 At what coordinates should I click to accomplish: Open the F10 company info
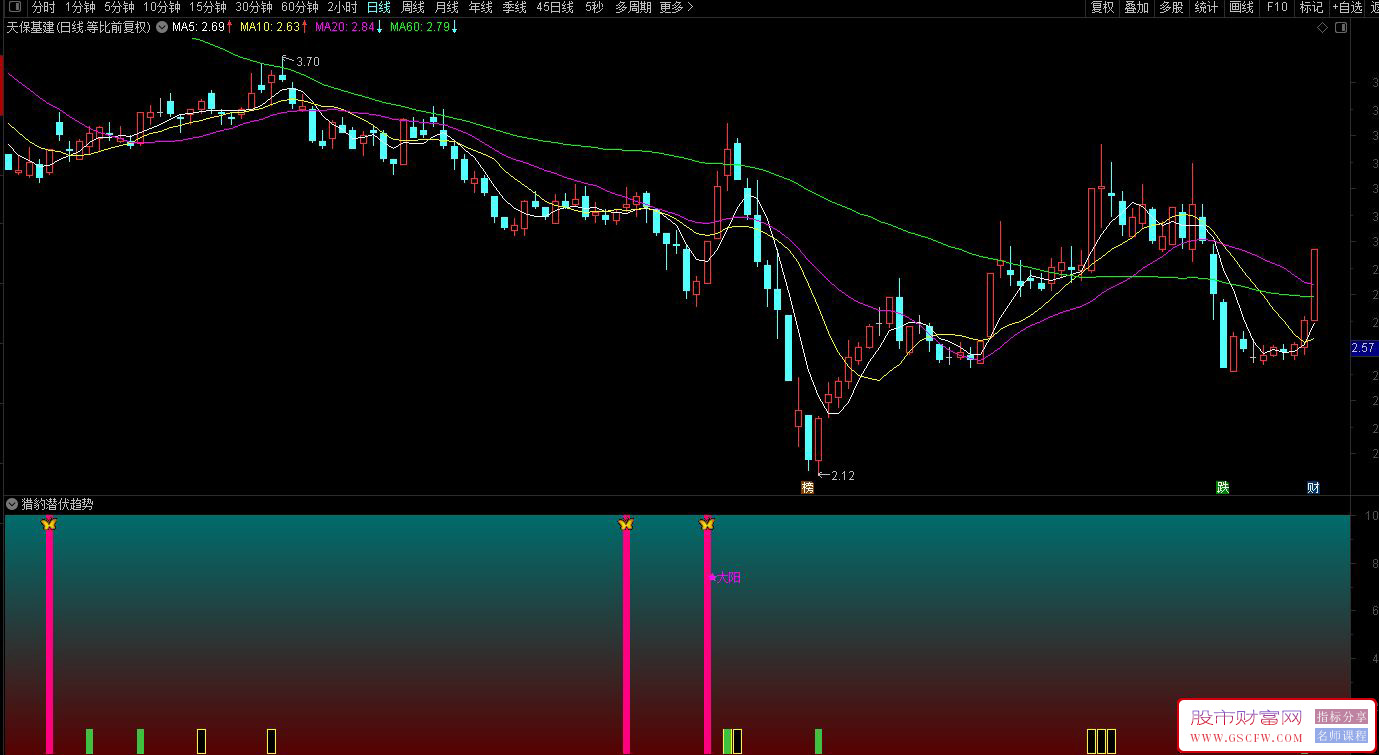pos(1277,7)
